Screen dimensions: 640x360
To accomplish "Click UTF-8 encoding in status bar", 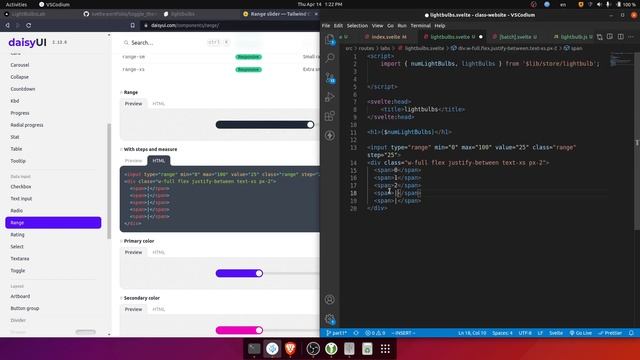I will tap(525, 333).
